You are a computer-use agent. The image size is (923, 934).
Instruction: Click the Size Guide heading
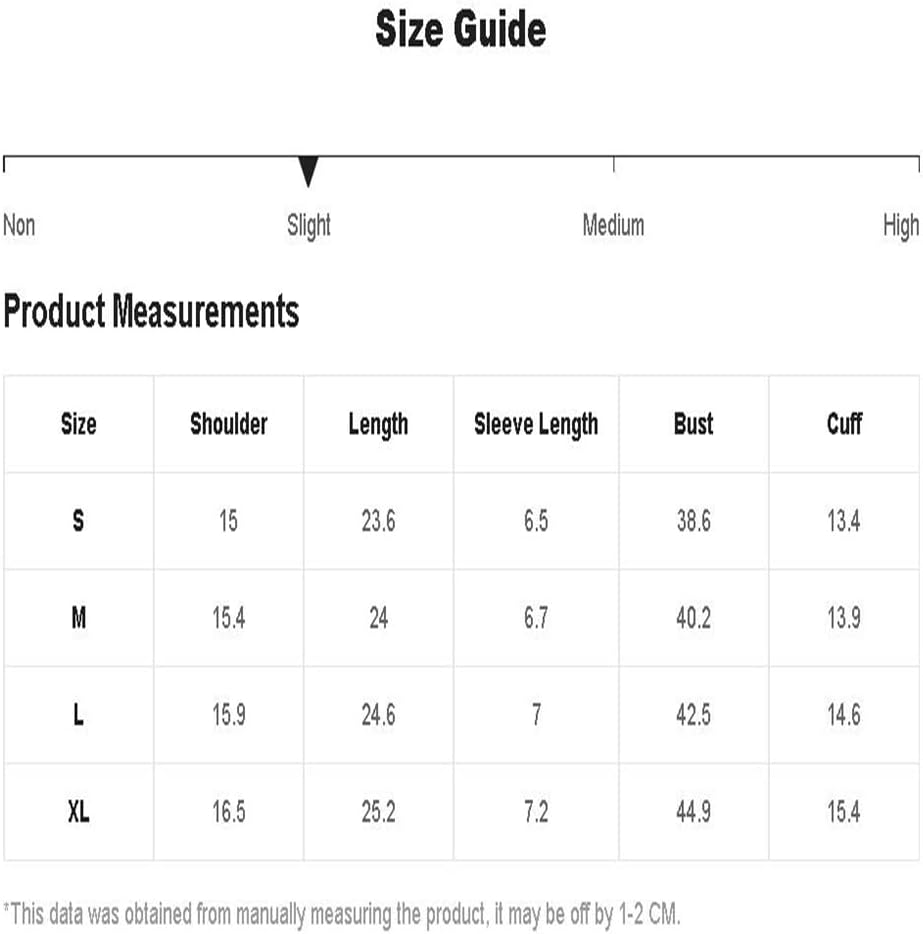pos(461,29)
